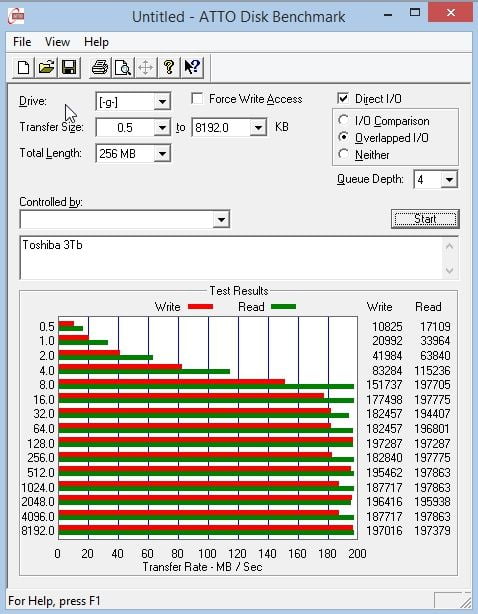Open the Help menu
478x614 pixels.
pos(96,42)
